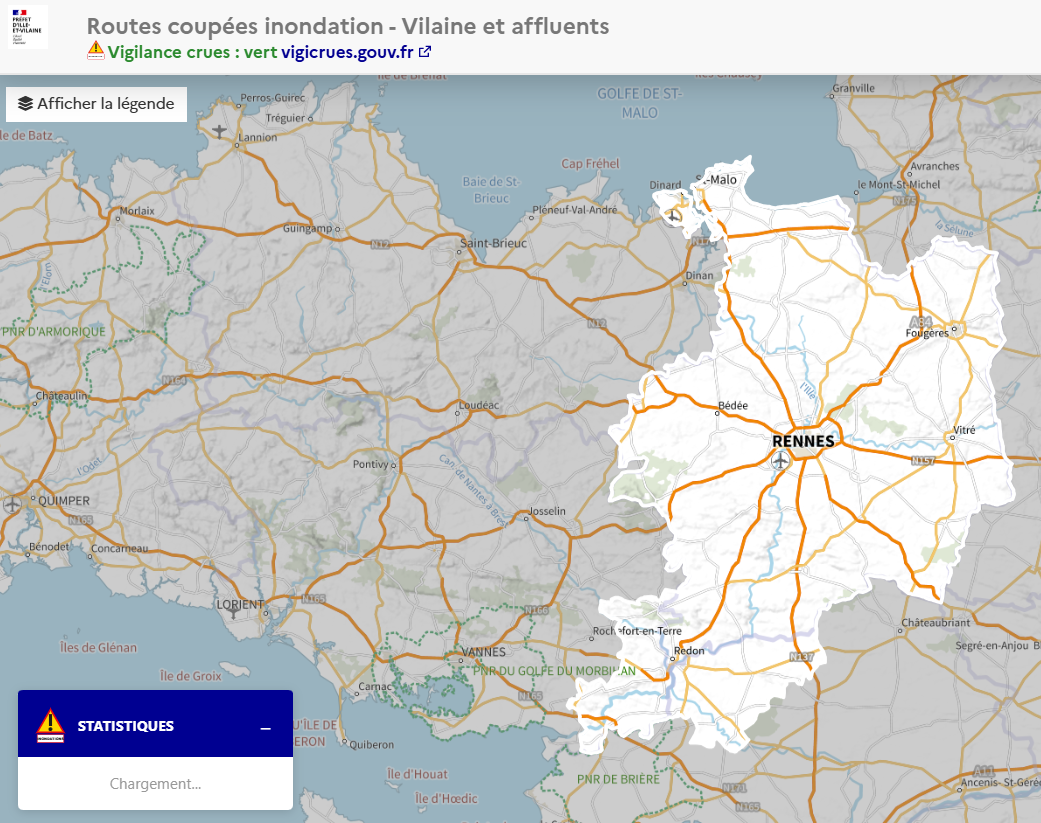1041x823 pixels.
Task: Open the vigicrues.gouv.fr link
Action: pyautogui.click(x=347, y=52)
